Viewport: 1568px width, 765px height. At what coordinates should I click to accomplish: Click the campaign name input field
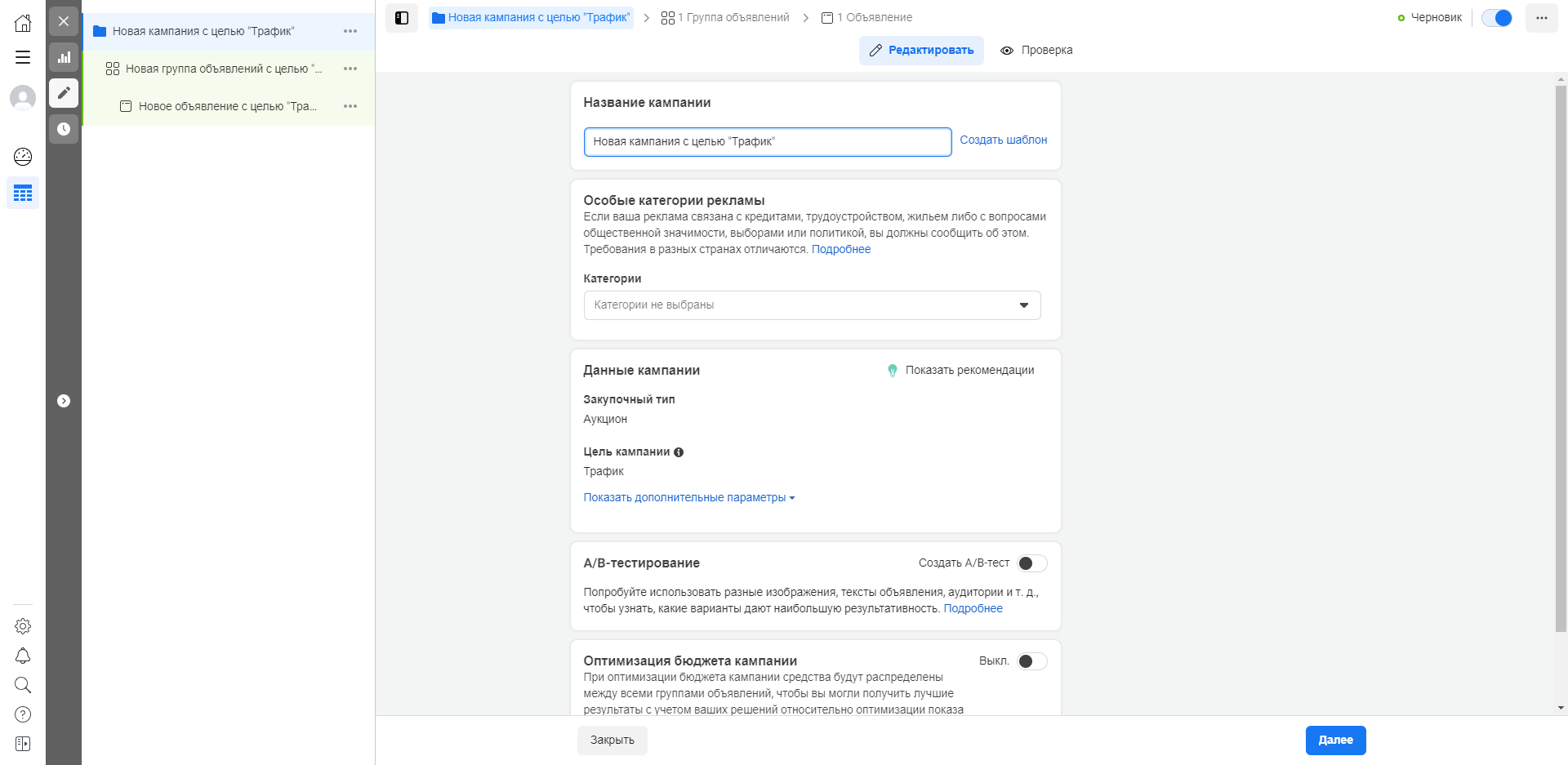point(768,142)
